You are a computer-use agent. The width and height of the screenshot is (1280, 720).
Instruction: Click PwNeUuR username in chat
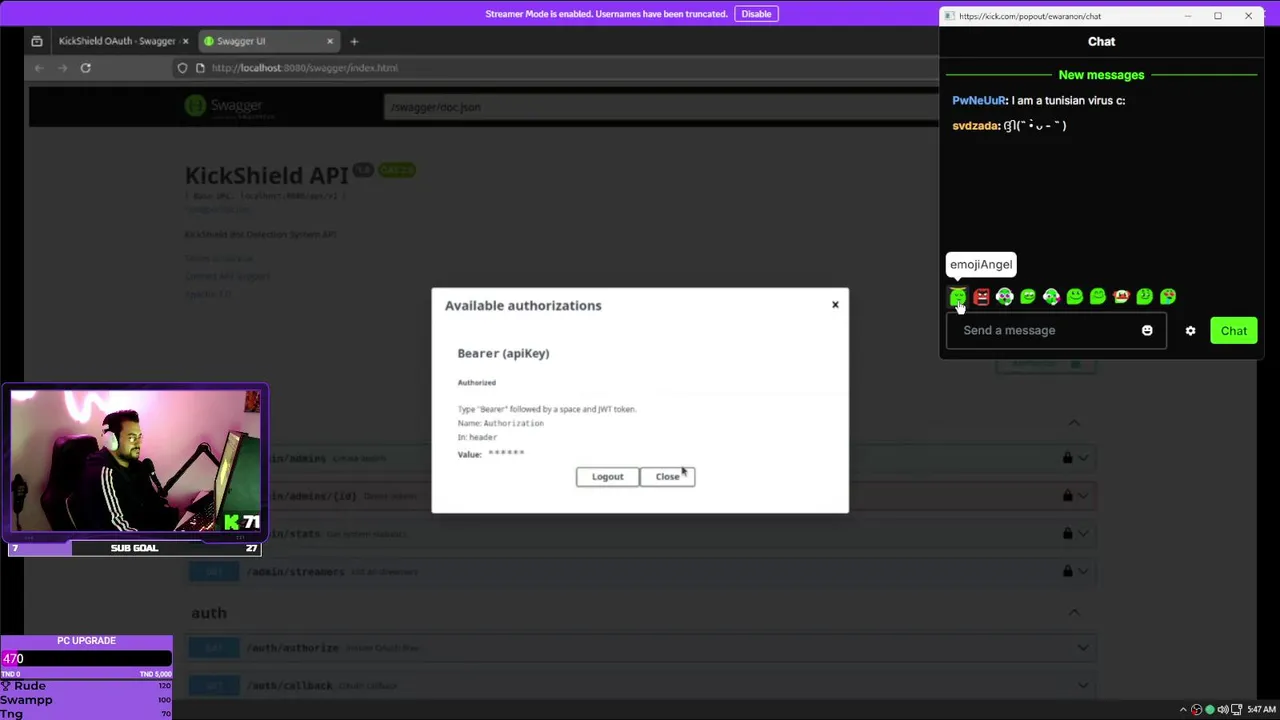coord(979,100)
